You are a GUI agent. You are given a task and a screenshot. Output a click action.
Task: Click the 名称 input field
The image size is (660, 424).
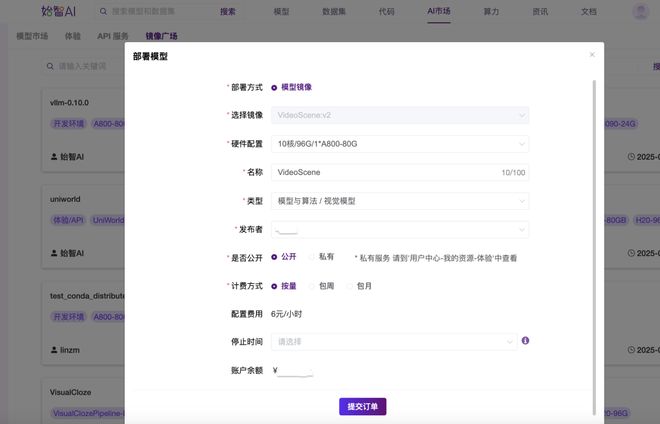pyautogui.click(x=400, y=173)
